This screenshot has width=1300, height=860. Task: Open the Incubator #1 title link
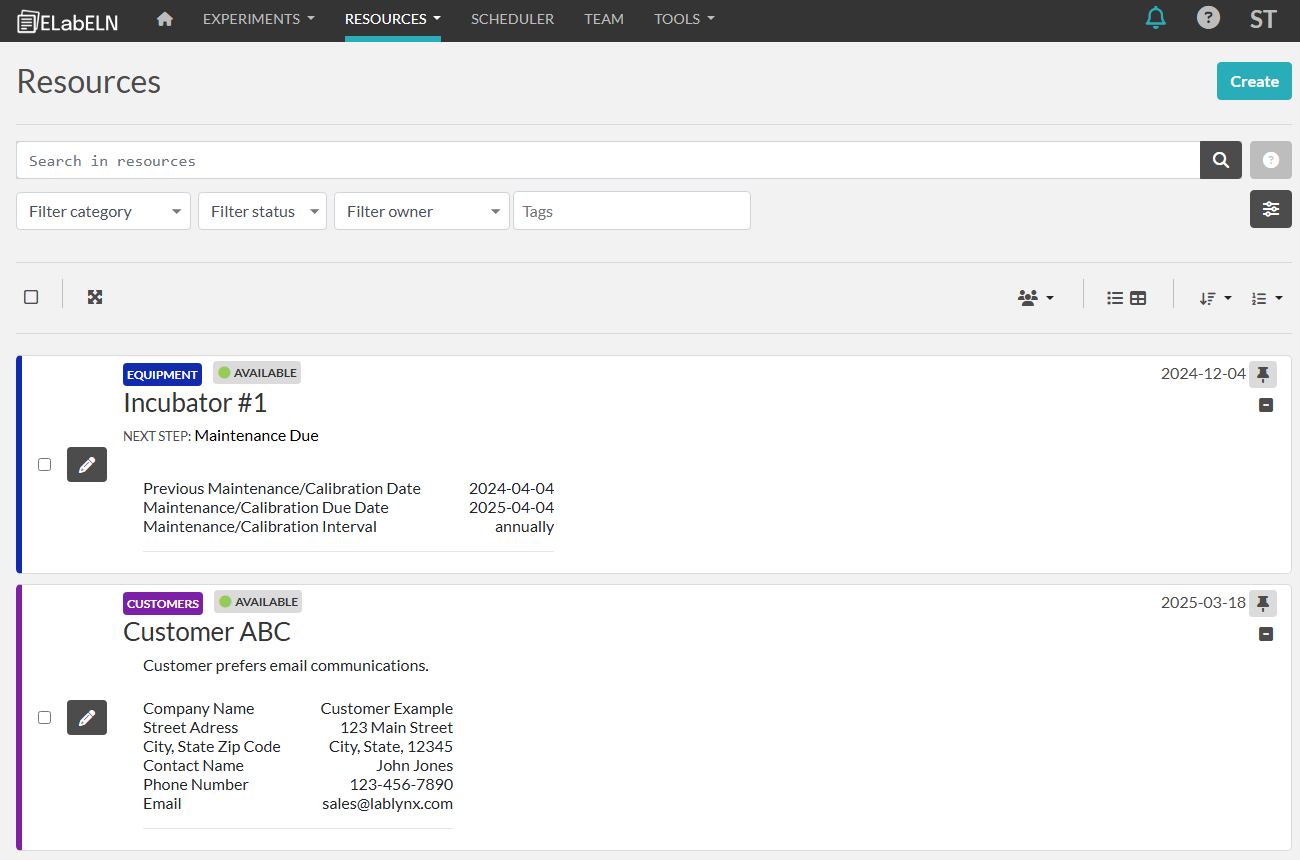pos(195,403)
